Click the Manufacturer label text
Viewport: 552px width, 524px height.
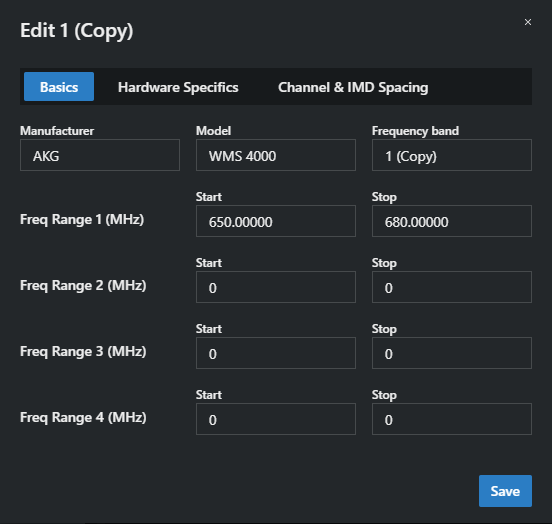coord(57,131)
